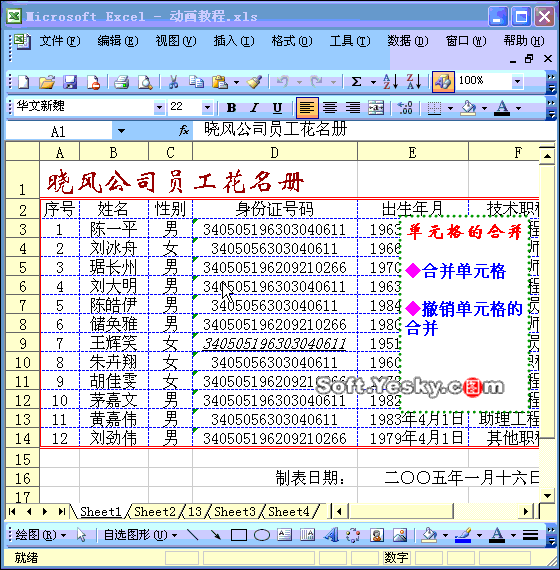
Task: Switch to the Sheet2 tab
Action: click(155, 511)
